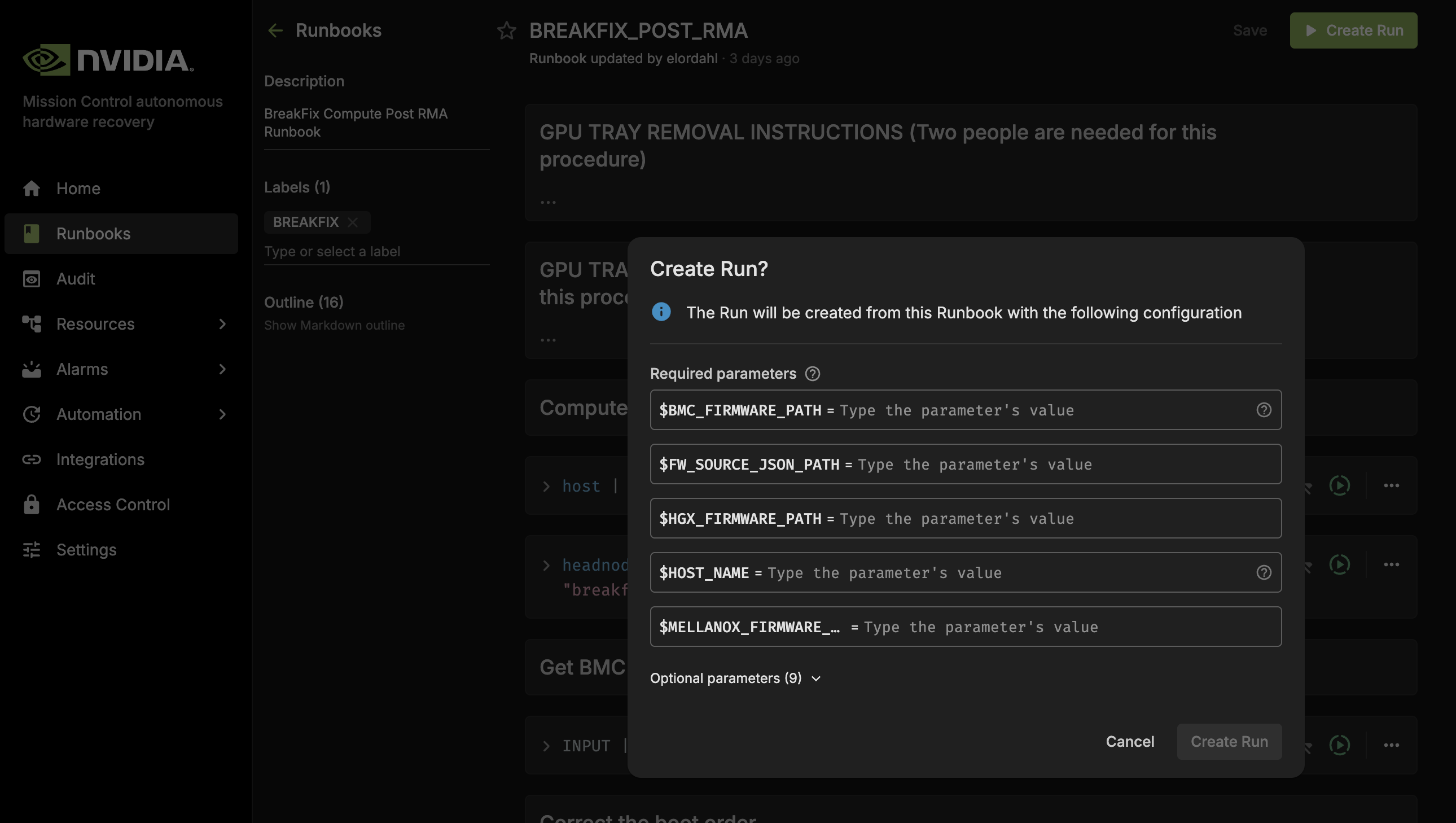1456x823 pixels.
Task: Click the NVIDIA logo
Action: [x=108, y=59]
